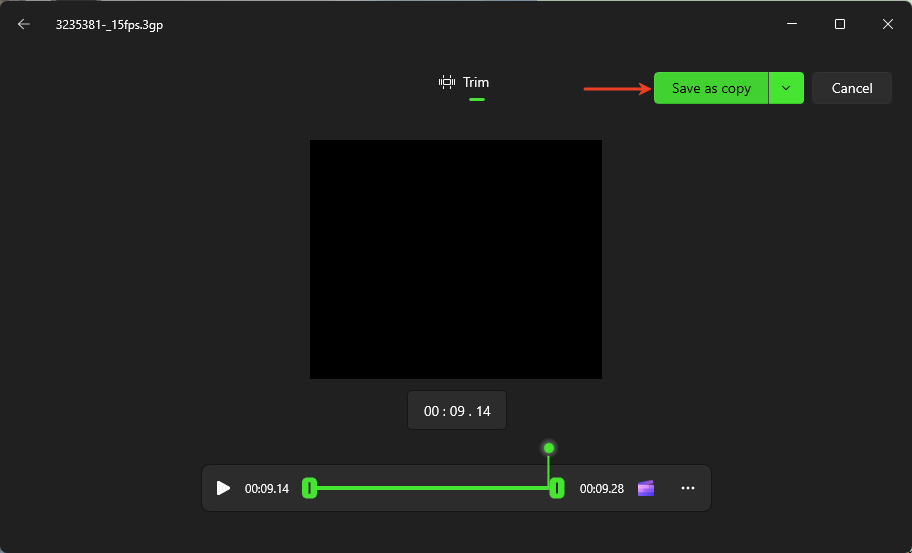Viewport: 912px width, 553px height.
Task: Click the Trim scissor-frame icon
Action: pos(447,83)
